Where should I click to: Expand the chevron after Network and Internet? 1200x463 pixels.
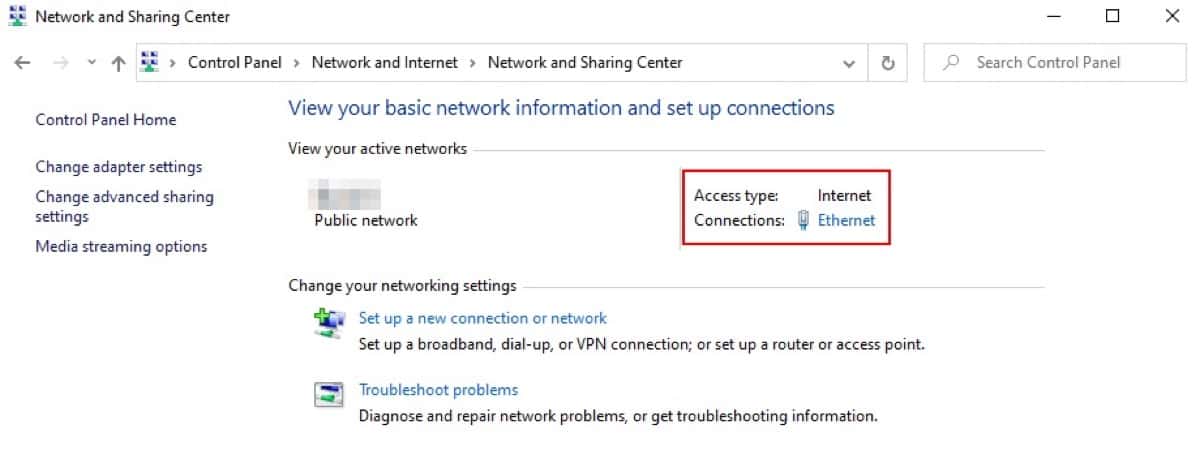472,63
